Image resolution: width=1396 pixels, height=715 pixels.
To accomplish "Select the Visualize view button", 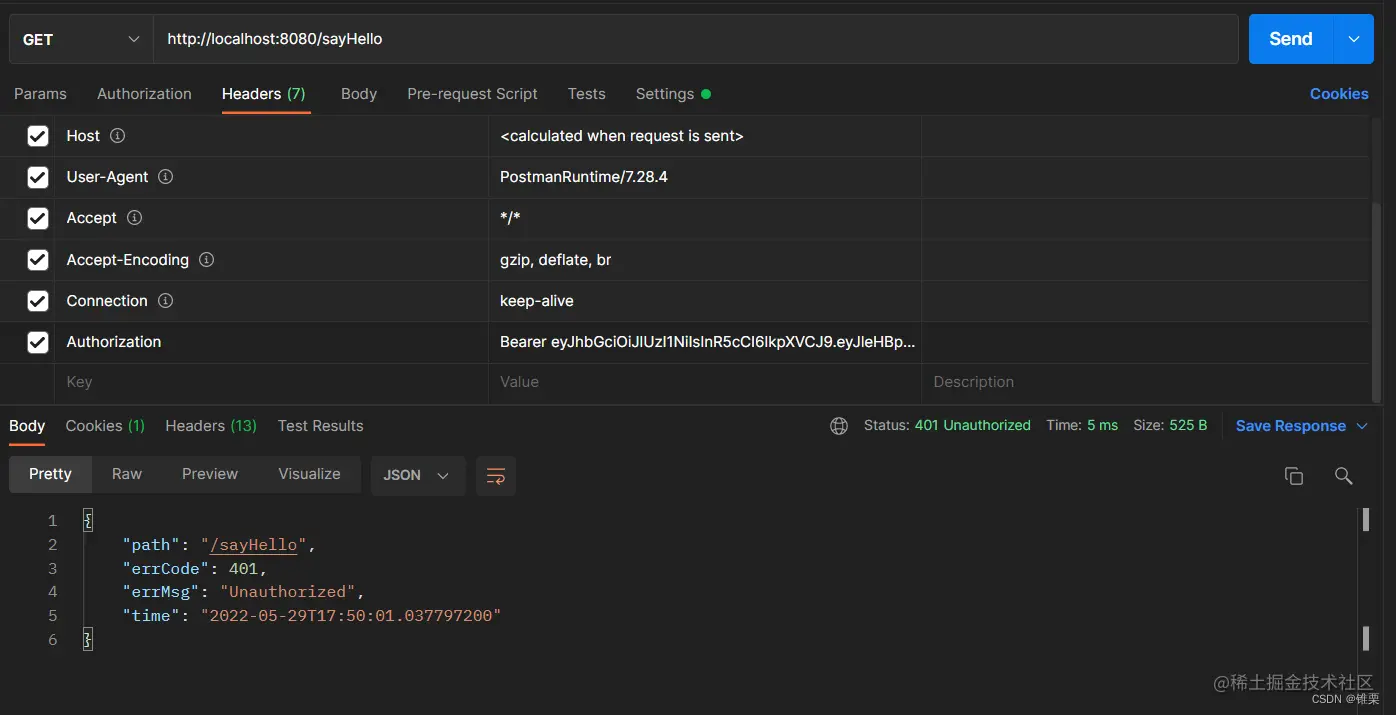I will pos(309,474).
